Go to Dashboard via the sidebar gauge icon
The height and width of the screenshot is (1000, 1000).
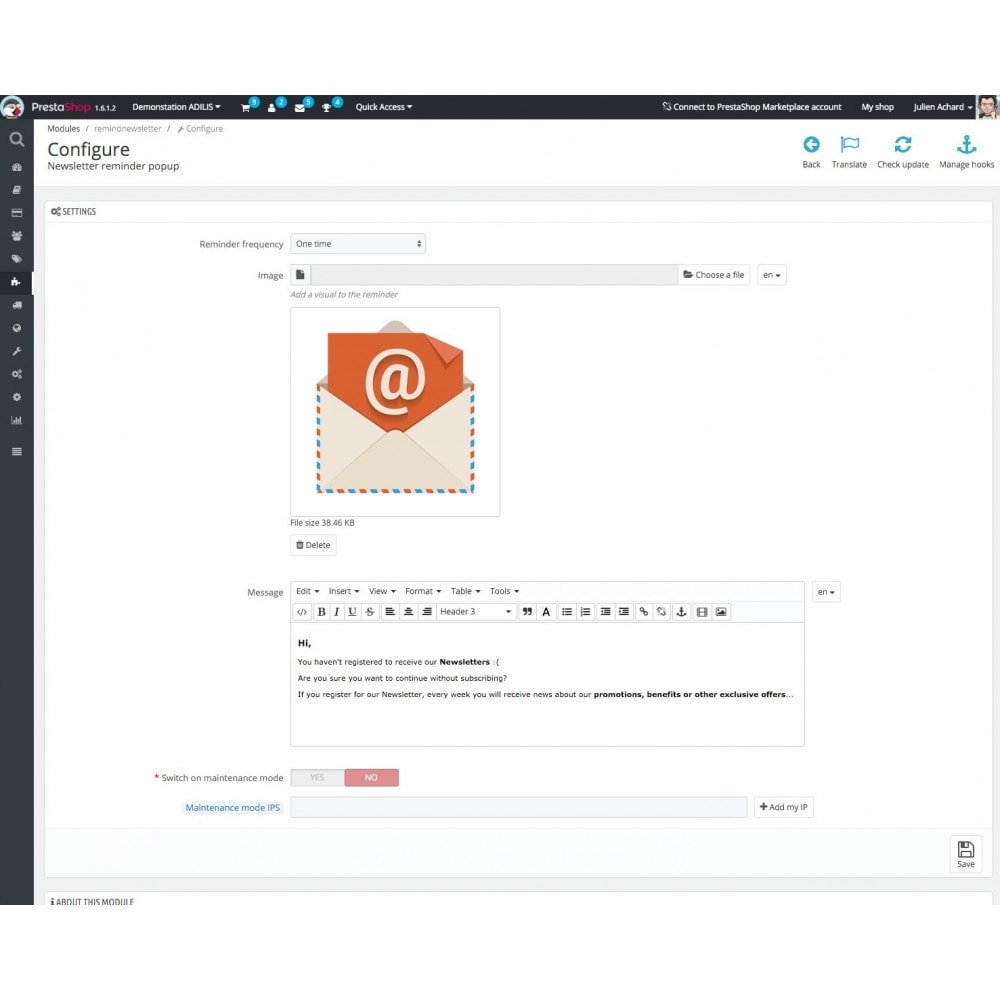17,167
